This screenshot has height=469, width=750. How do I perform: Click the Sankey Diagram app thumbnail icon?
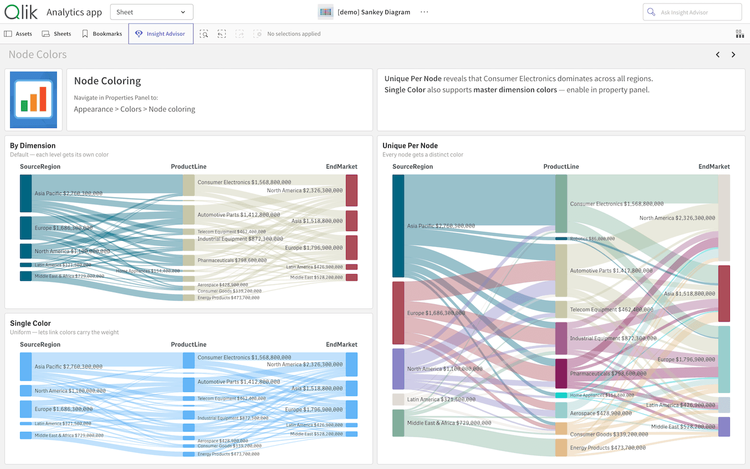pos(326,12)
